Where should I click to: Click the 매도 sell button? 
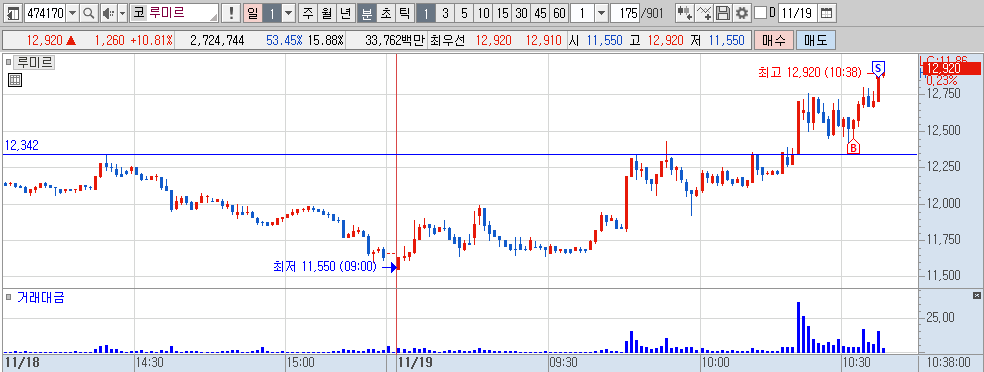click(x=815, y=41)
